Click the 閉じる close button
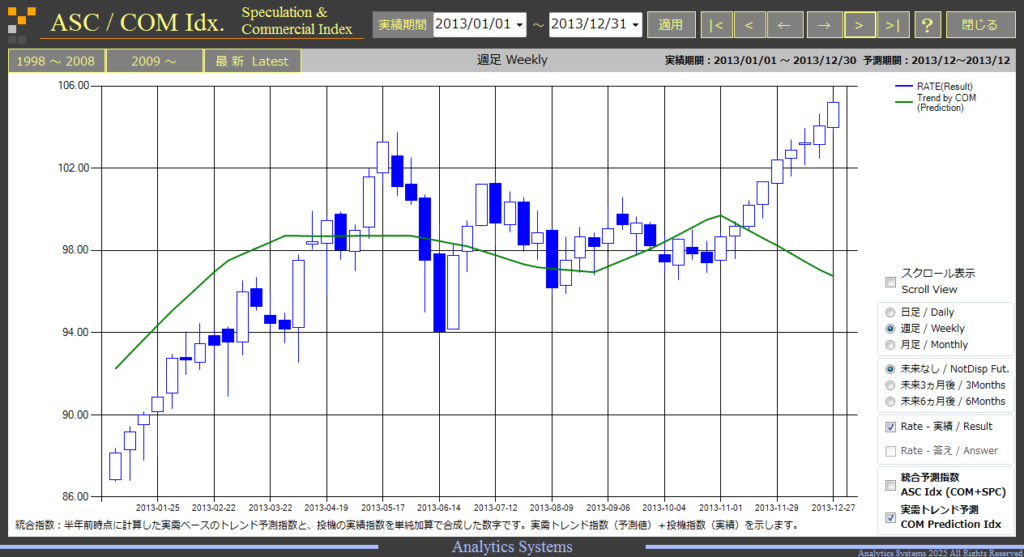 point(980,25)
